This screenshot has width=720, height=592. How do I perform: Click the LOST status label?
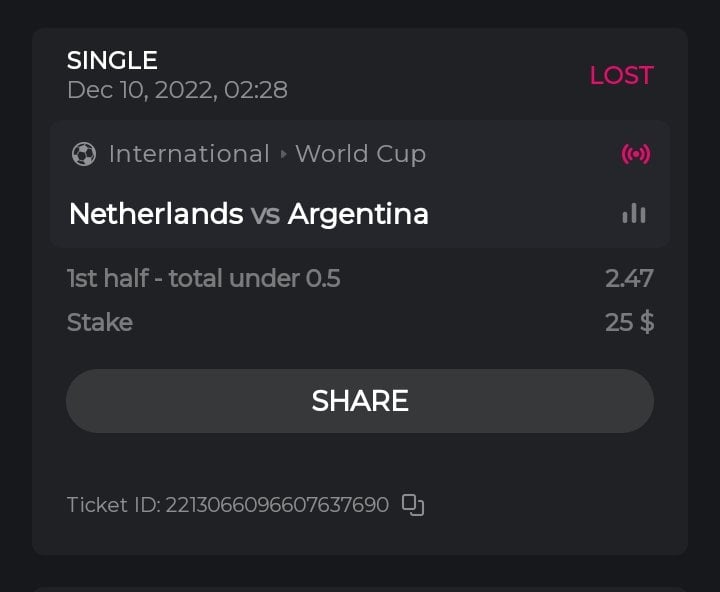(621, 75)
